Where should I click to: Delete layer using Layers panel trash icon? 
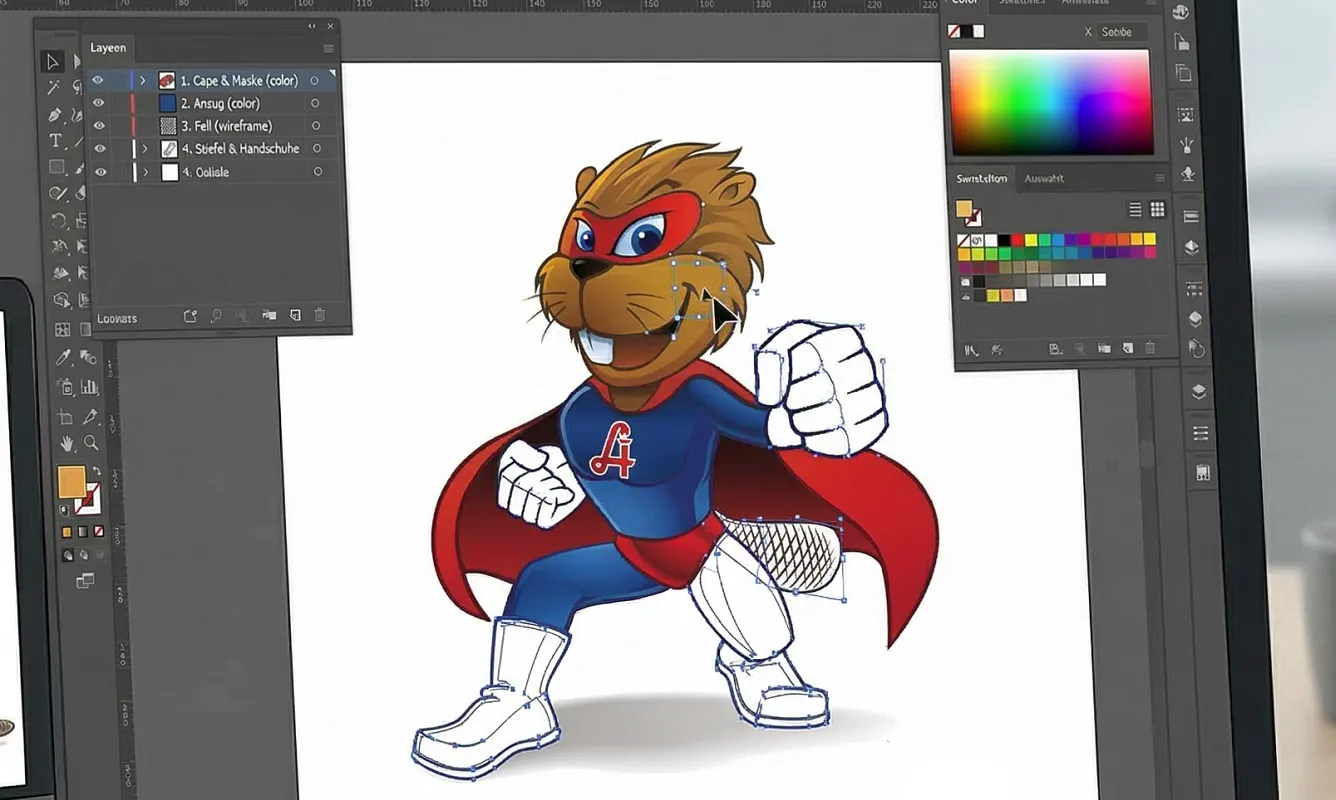[x=320, y=315]
